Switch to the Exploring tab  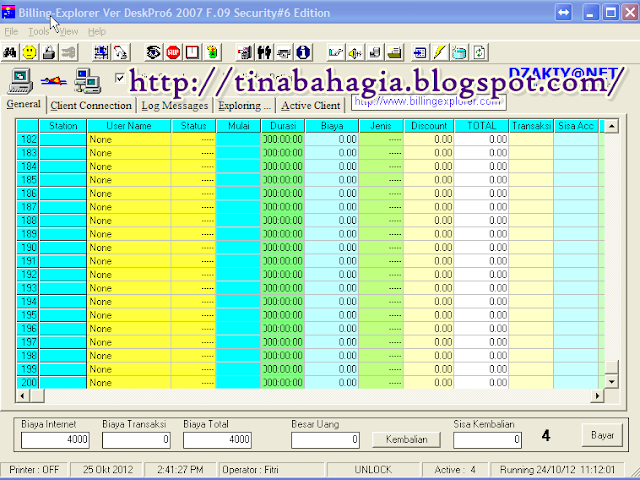244,105
